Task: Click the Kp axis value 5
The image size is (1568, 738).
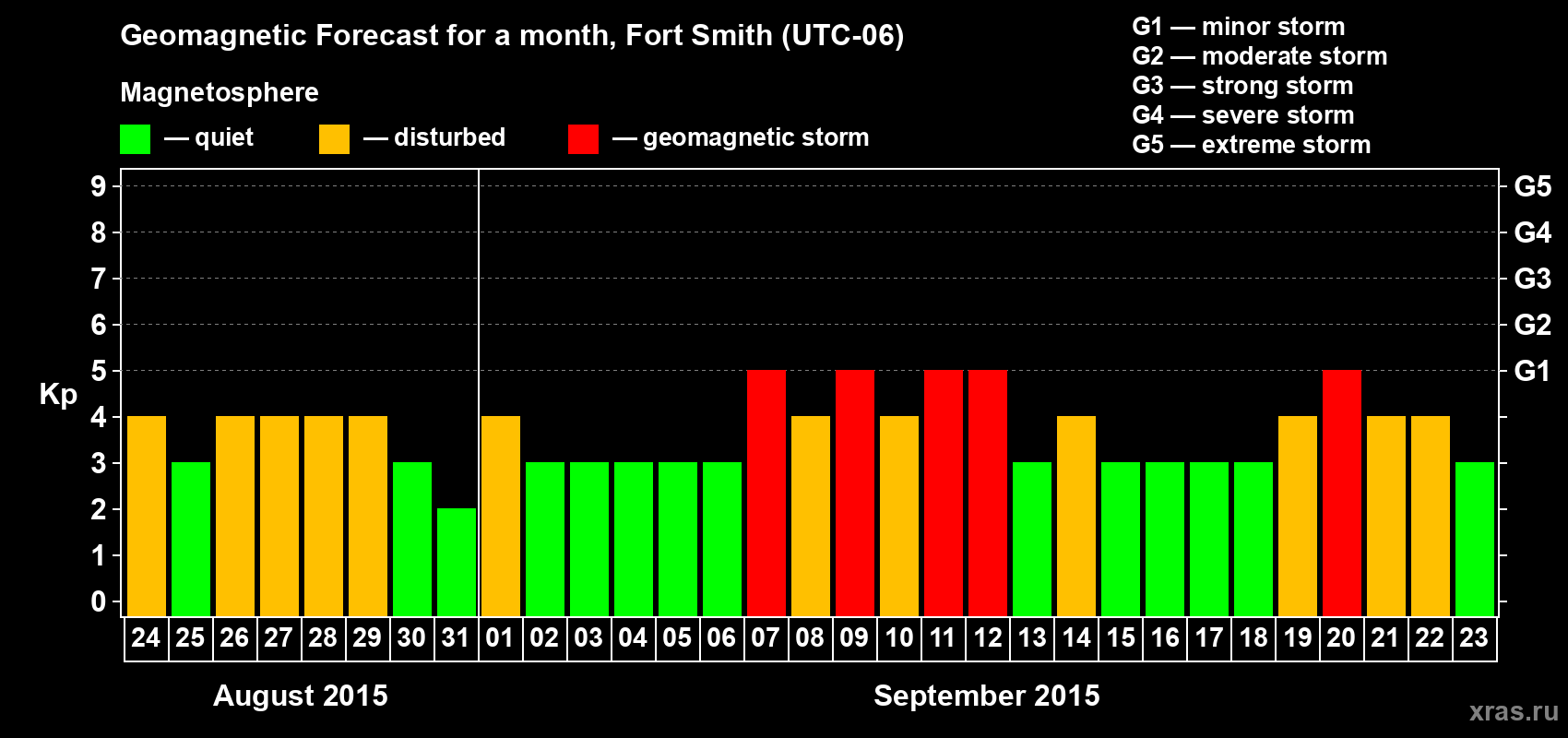Action: (99, 371)
